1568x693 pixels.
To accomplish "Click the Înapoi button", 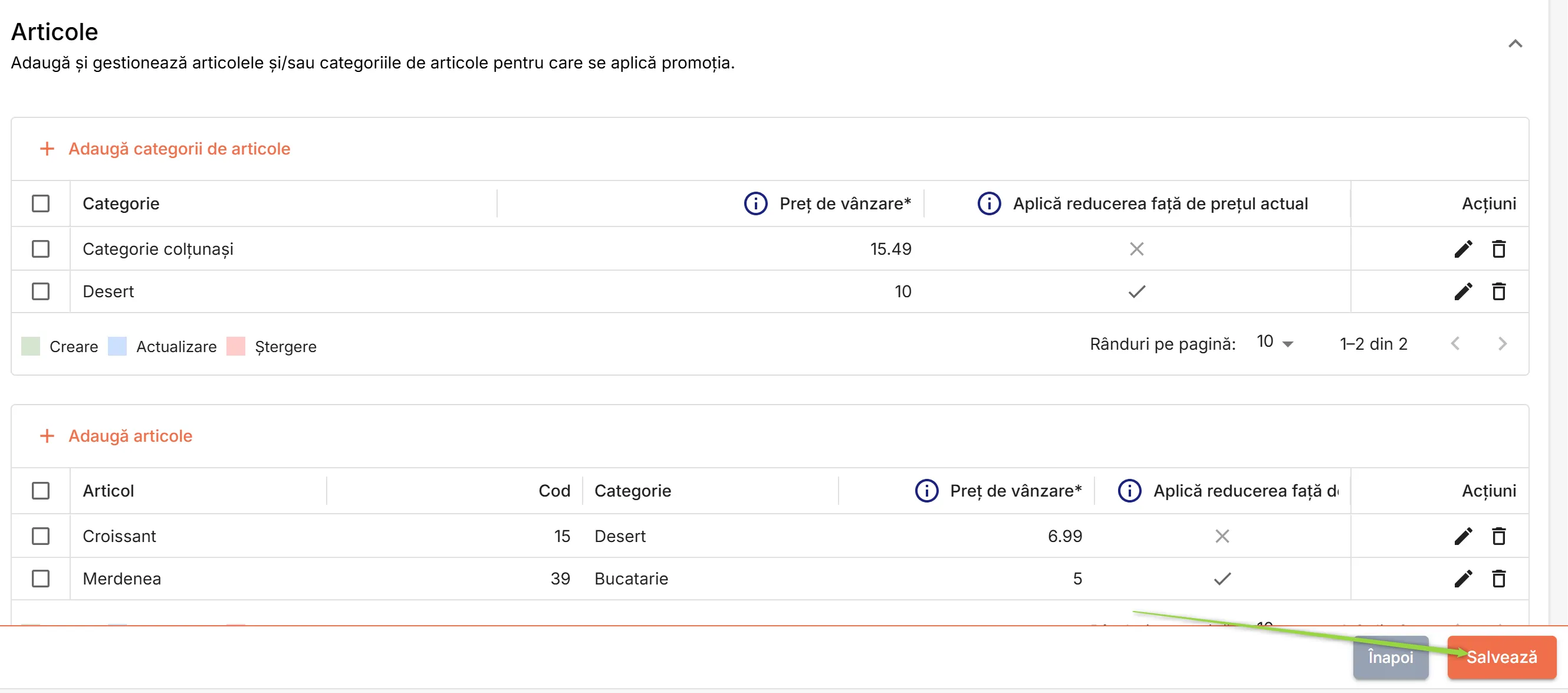I will (x=1391, y=658).
